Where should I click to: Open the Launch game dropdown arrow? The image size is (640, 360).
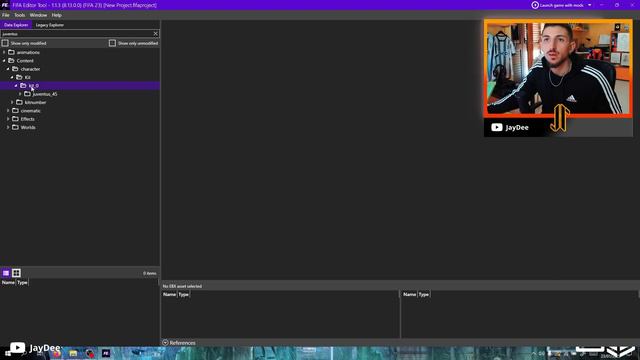[x=589, y=5]
